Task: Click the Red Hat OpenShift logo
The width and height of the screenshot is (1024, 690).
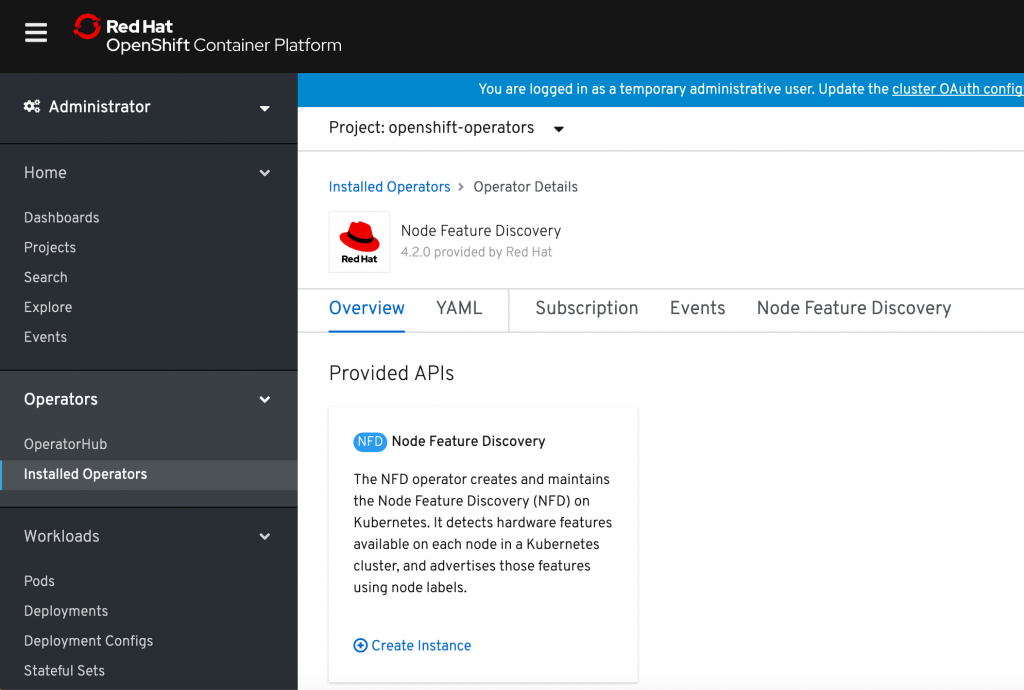Action: (x=208, y=36)
